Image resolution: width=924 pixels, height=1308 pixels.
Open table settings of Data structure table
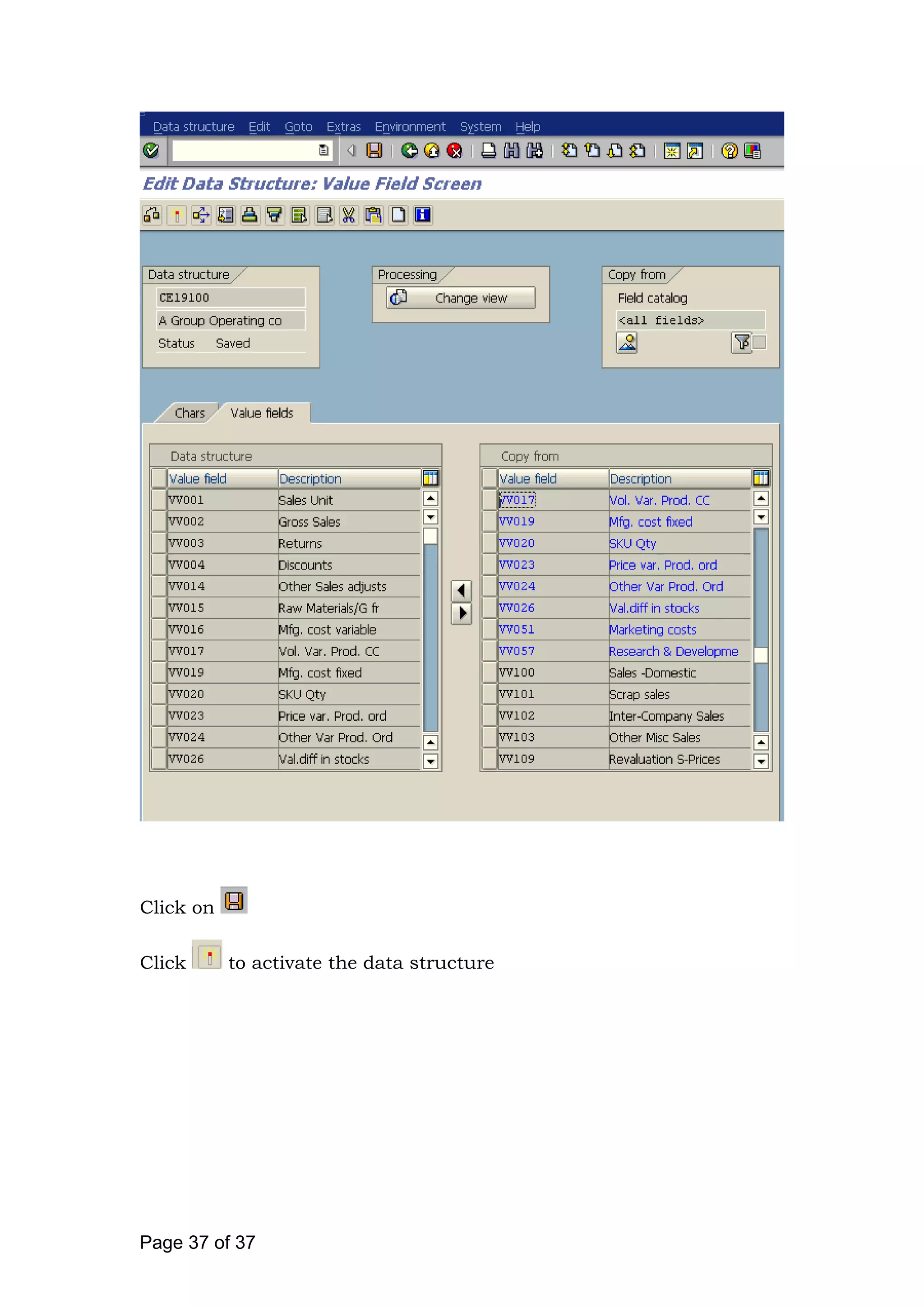pyautogui.click(x=430, y=478)
